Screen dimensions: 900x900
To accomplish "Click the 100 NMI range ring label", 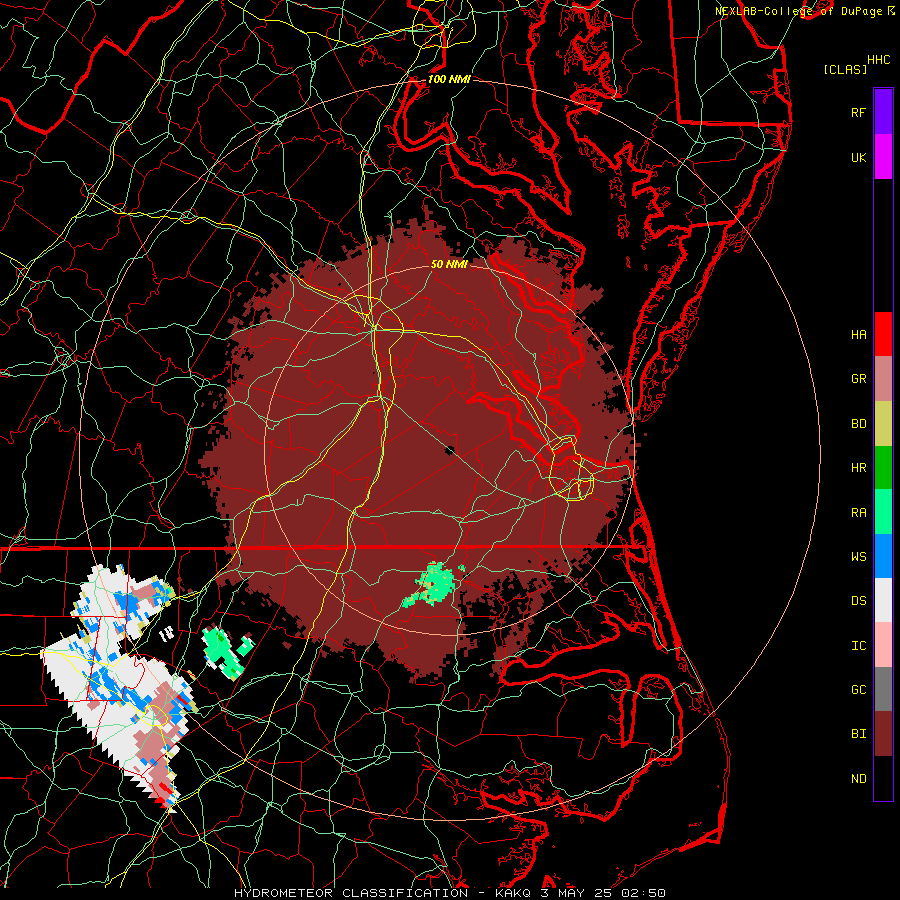I will [449, 79].
